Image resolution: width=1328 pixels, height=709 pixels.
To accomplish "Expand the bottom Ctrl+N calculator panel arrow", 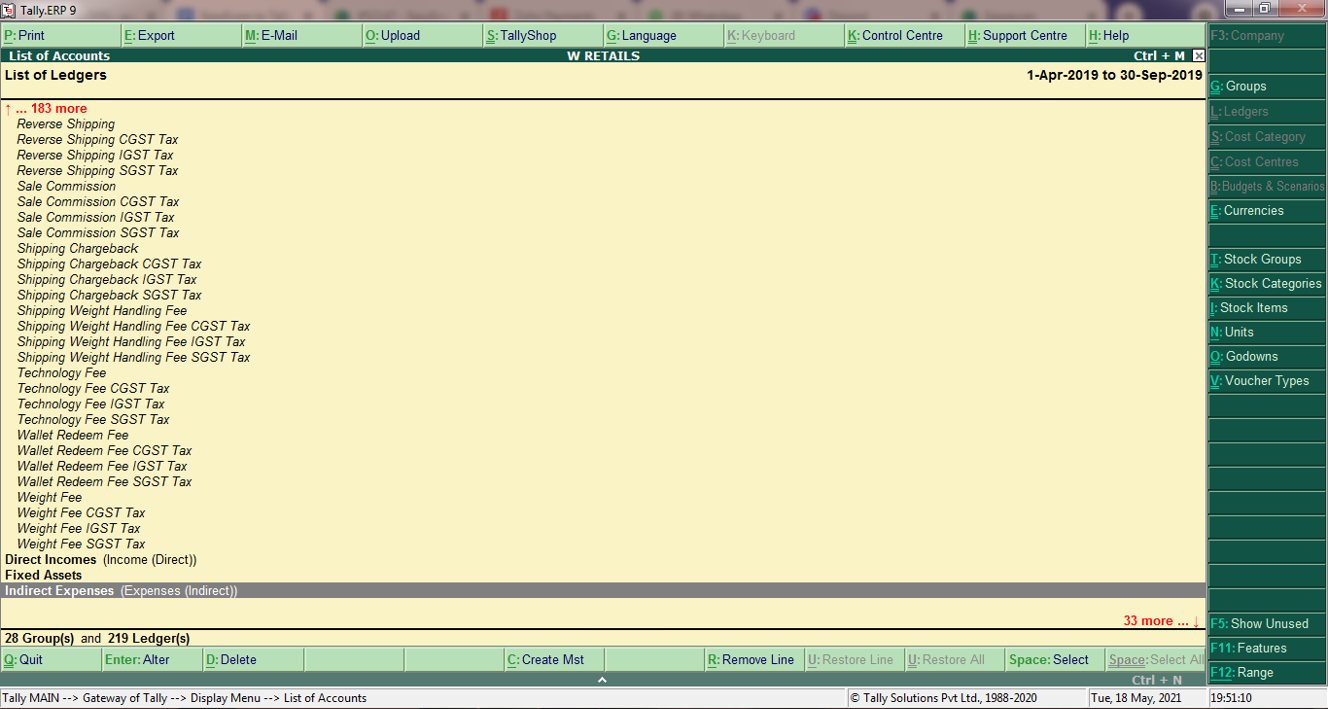I will pos(602,680).
